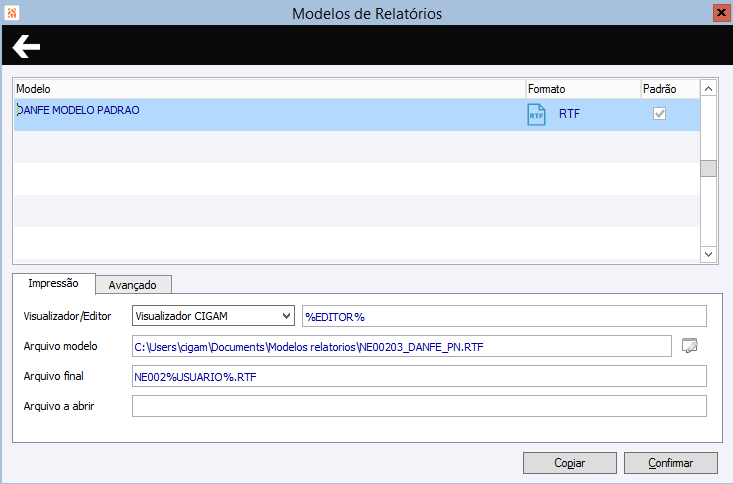Viewport: 733px width, 484px height.
Task: Click the Padrão column header
Action: [x=670, y=89]
